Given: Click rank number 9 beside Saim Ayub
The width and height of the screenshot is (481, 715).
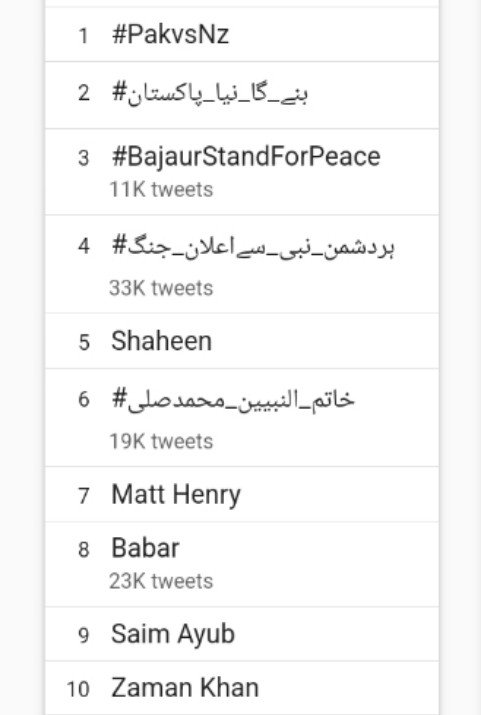Looking at the screenshot, I should pyautogui.click(x=83, y=635).
